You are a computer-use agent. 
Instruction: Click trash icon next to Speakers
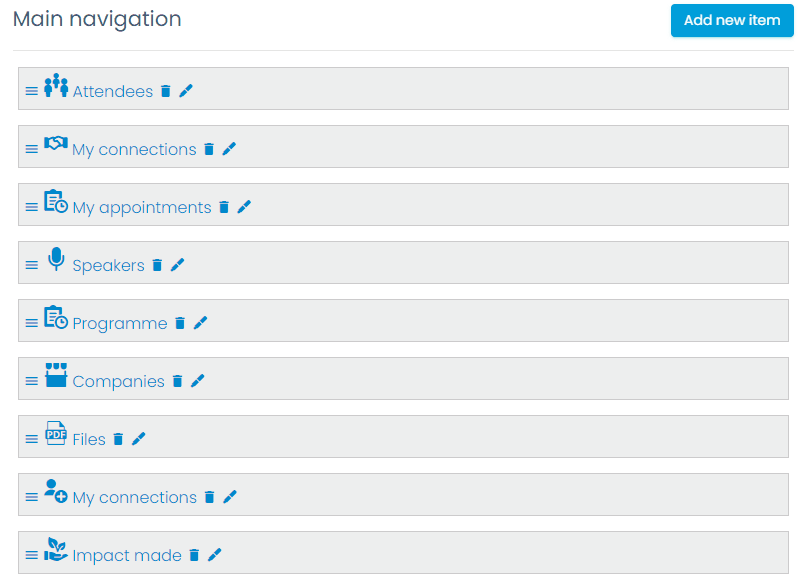coord(157,265)
